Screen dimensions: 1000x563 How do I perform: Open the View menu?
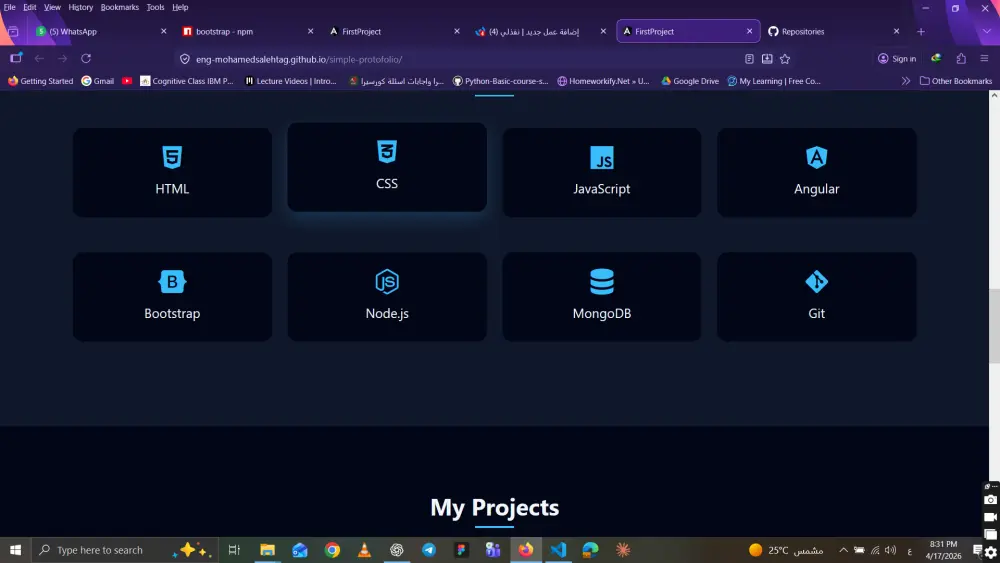coord(52,7)
